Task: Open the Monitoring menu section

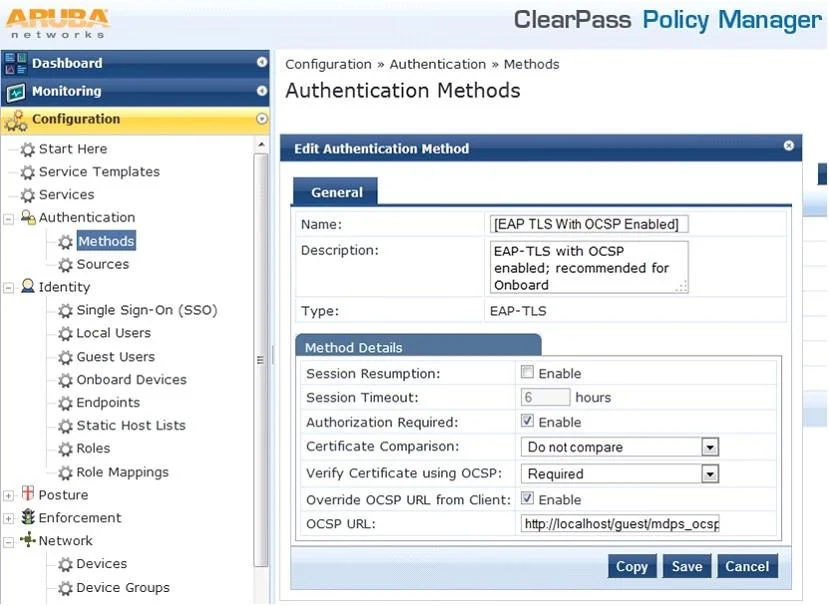Action: (135, 91)
